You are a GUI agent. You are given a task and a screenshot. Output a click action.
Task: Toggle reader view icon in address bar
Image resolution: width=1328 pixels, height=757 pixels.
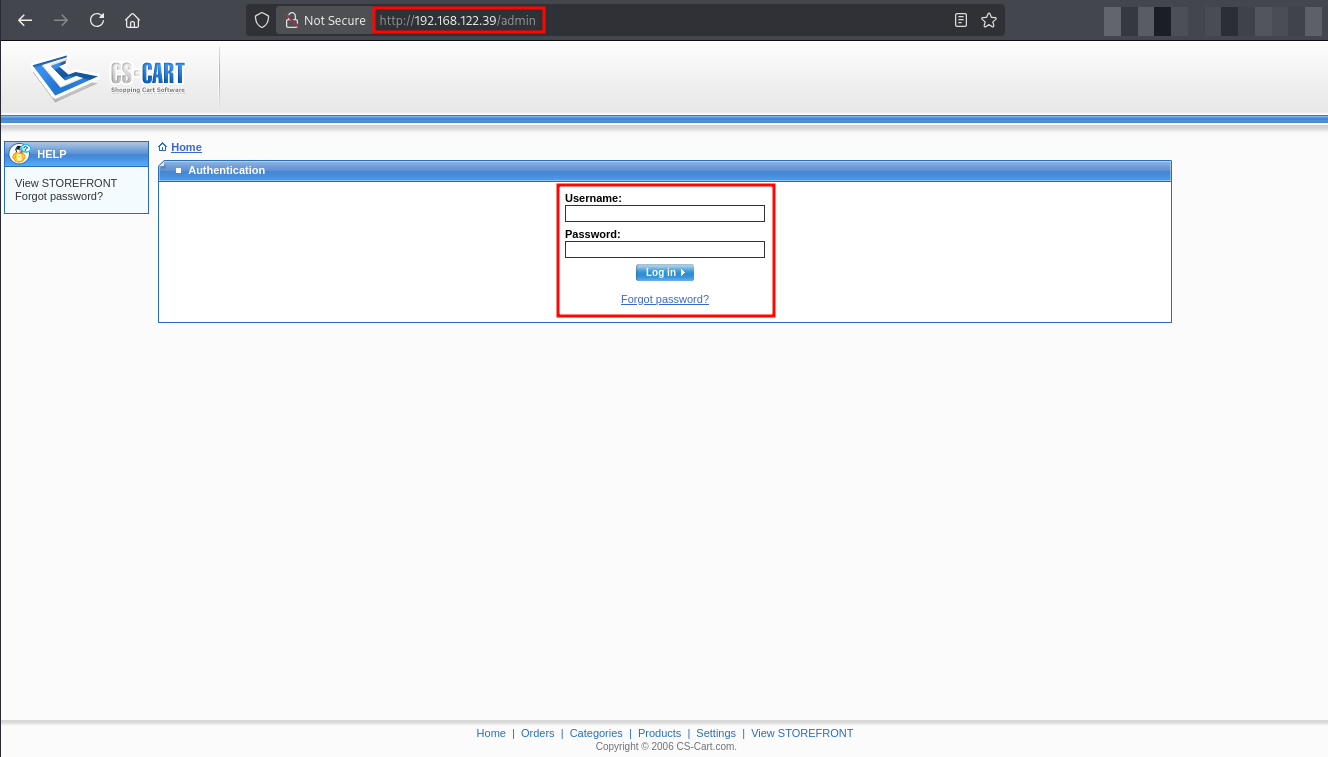click(x=961, y=20)
